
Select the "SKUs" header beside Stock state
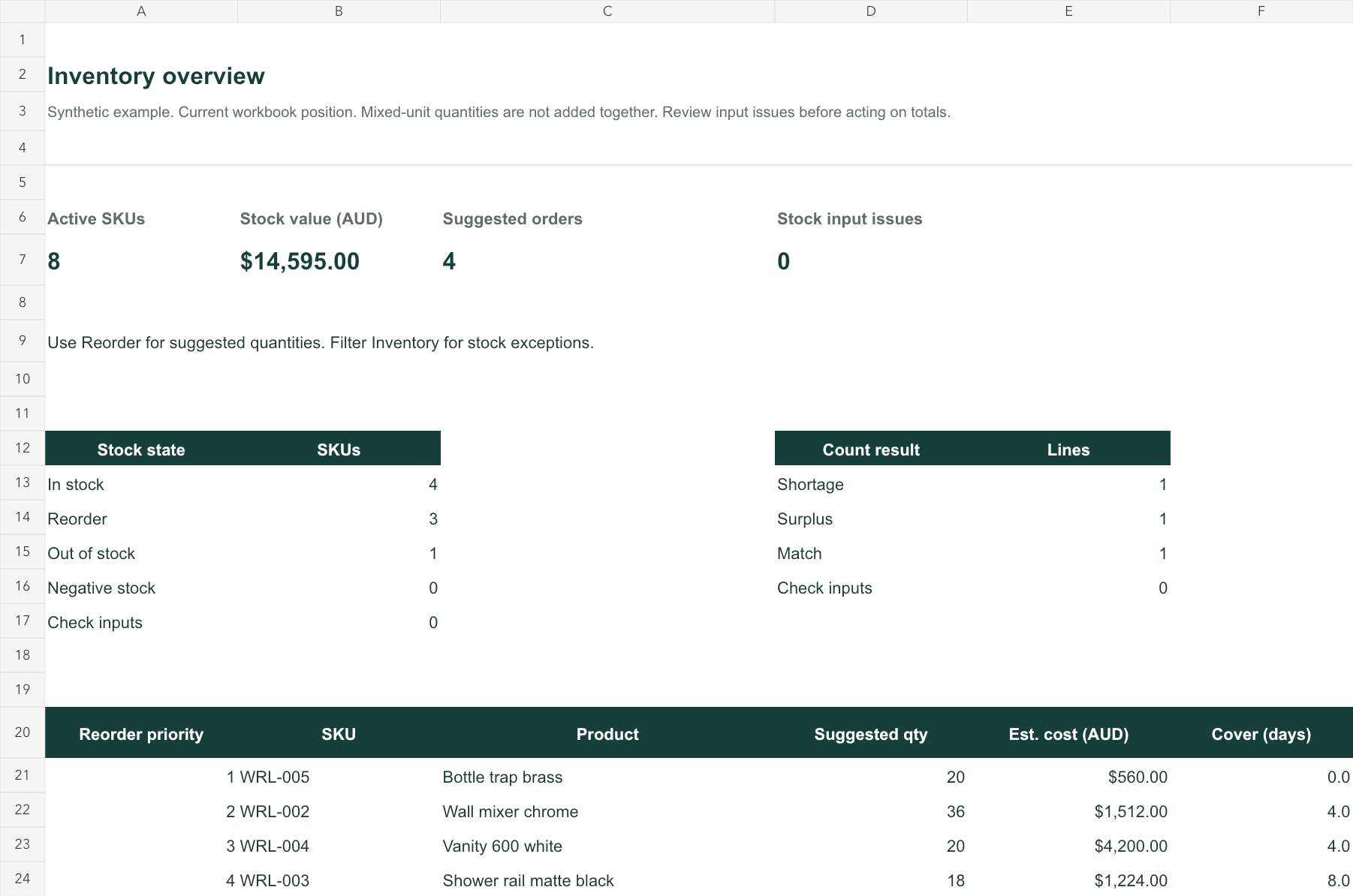pos(339,449)
